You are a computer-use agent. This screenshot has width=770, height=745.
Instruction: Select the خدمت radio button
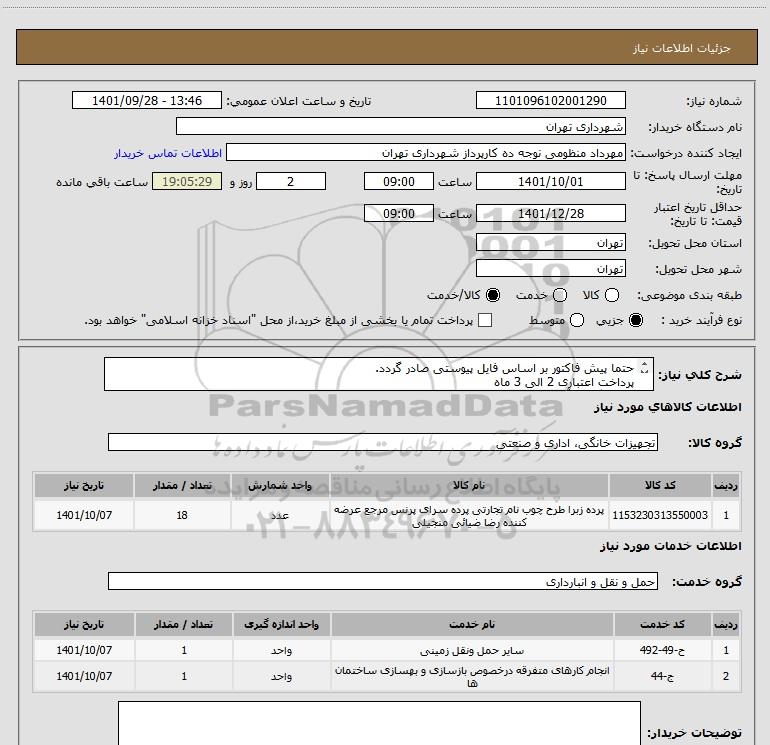(560, 296)
